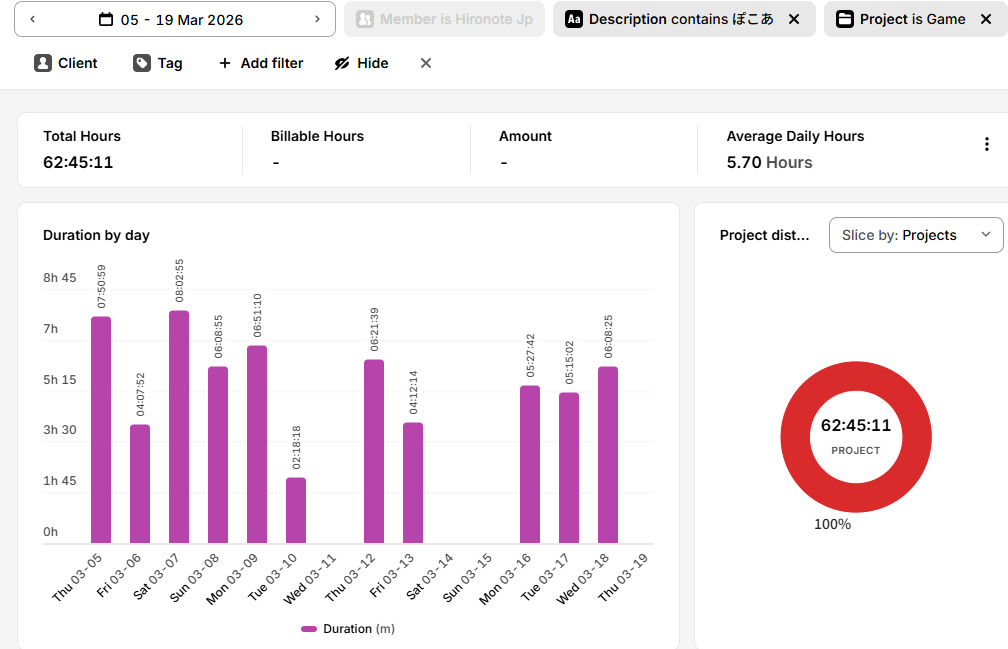Click the Add filter button

pos(261,63)
